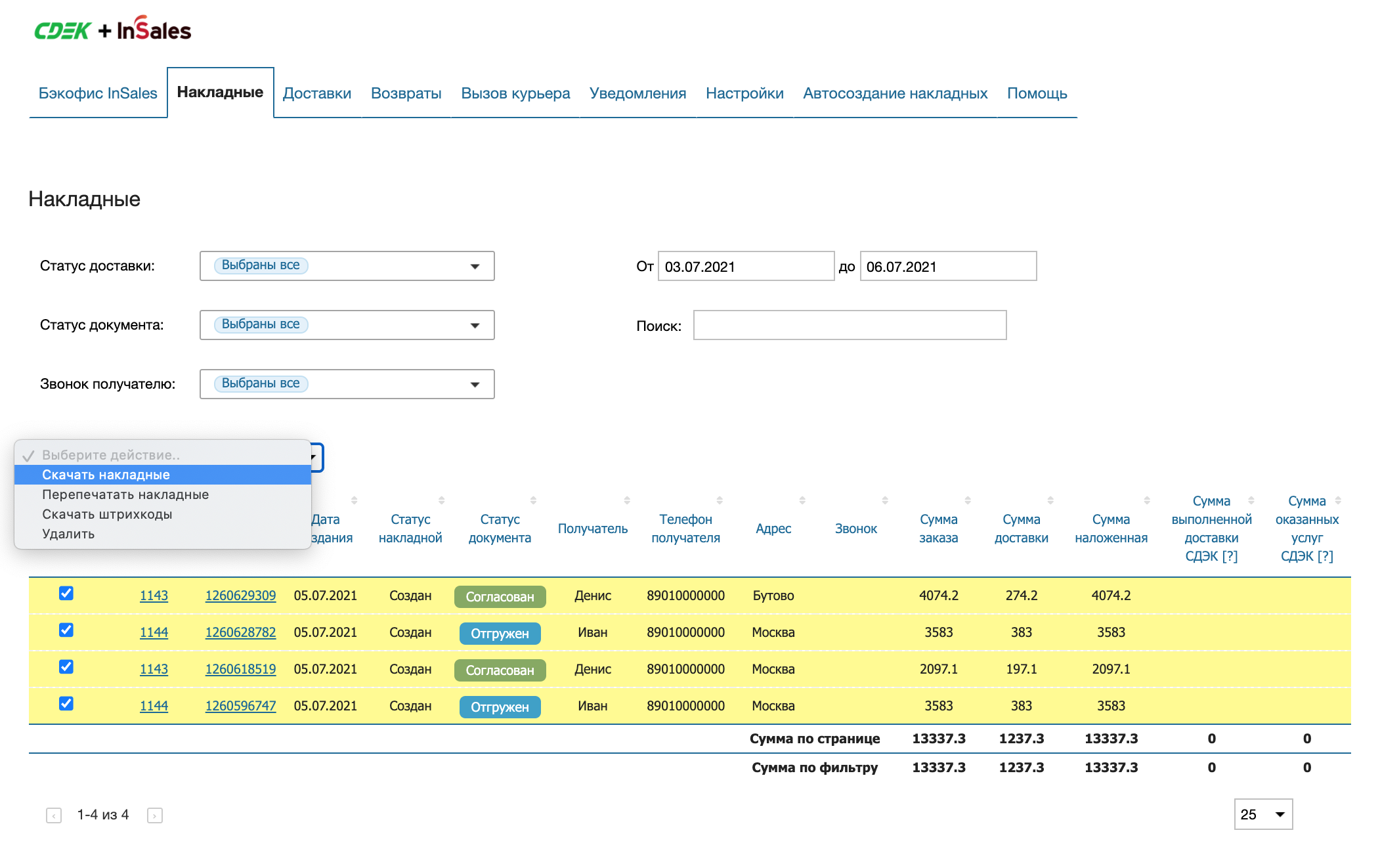Screen dimensions: 1380x868
Task: Expand the Звонок получателю dropdown
Action: (347, 384)
